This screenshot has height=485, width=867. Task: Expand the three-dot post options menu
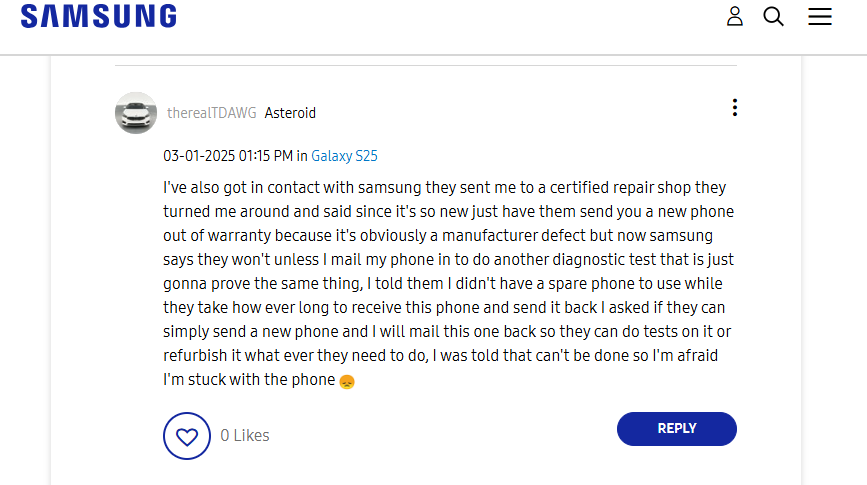(735, 108)
